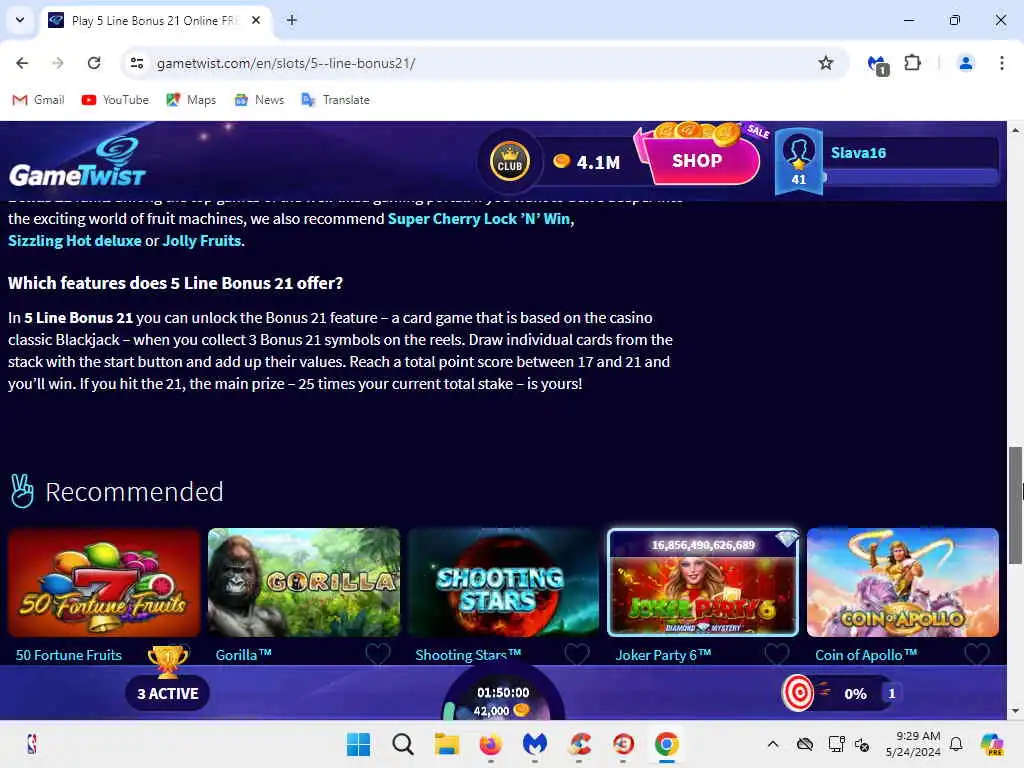The width and height of the screenshot is (1024, 768).
Task: Reload the GameTwist page
Action: [94, 63]
